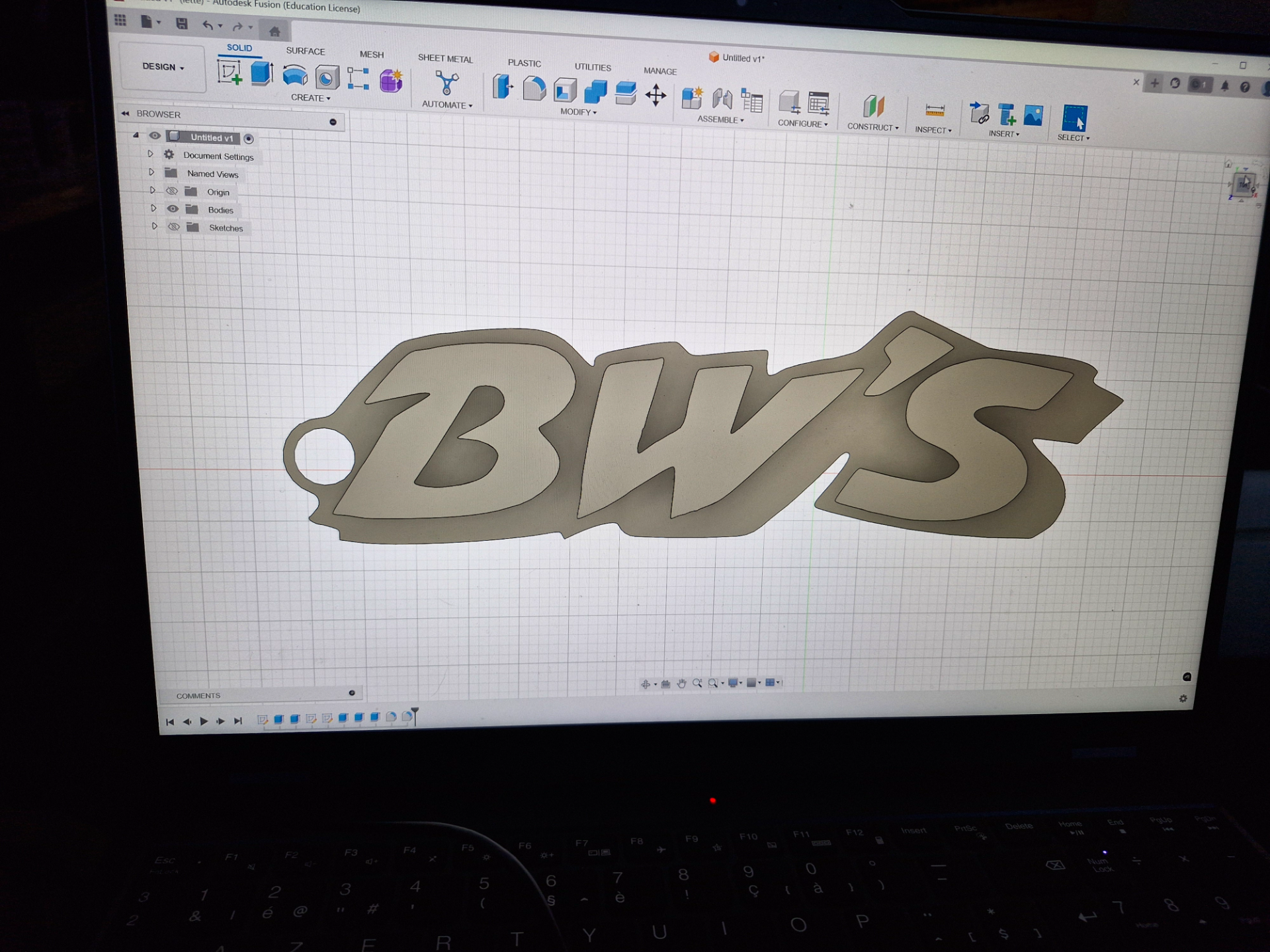1270x952 pixels.
Task: Switch to the SURFACE tab
Action: coord(306,51)
